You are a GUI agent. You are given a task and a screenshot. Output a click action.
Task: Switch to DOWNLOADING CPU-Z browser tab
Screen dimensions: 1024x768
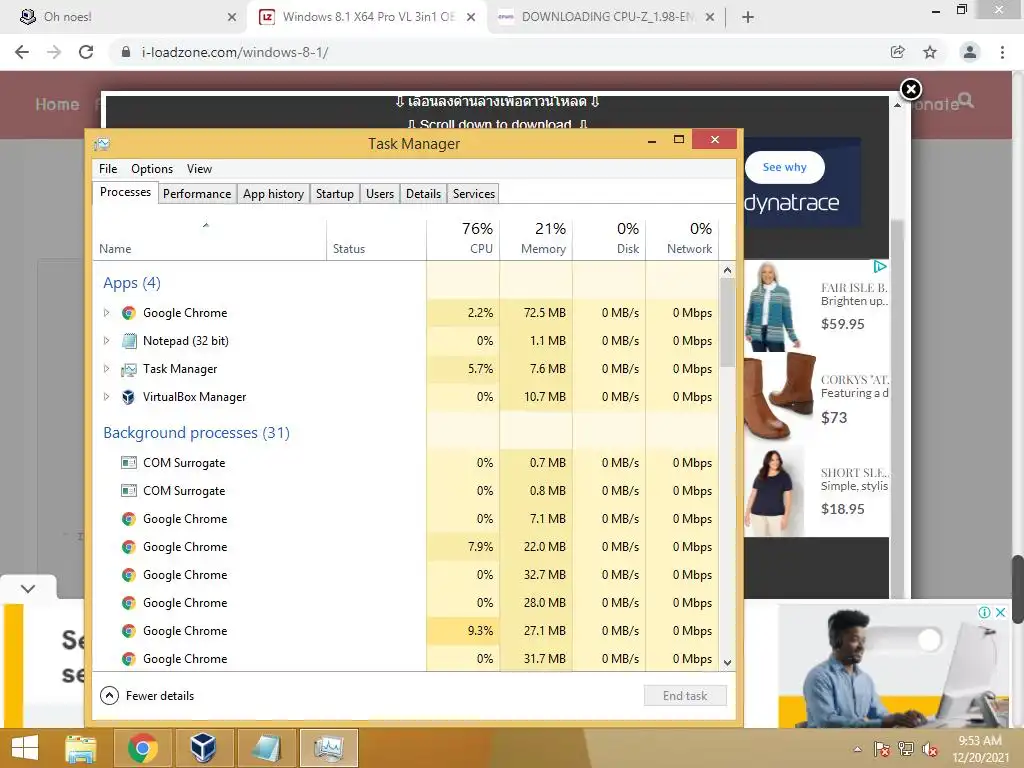coord(607,17)
